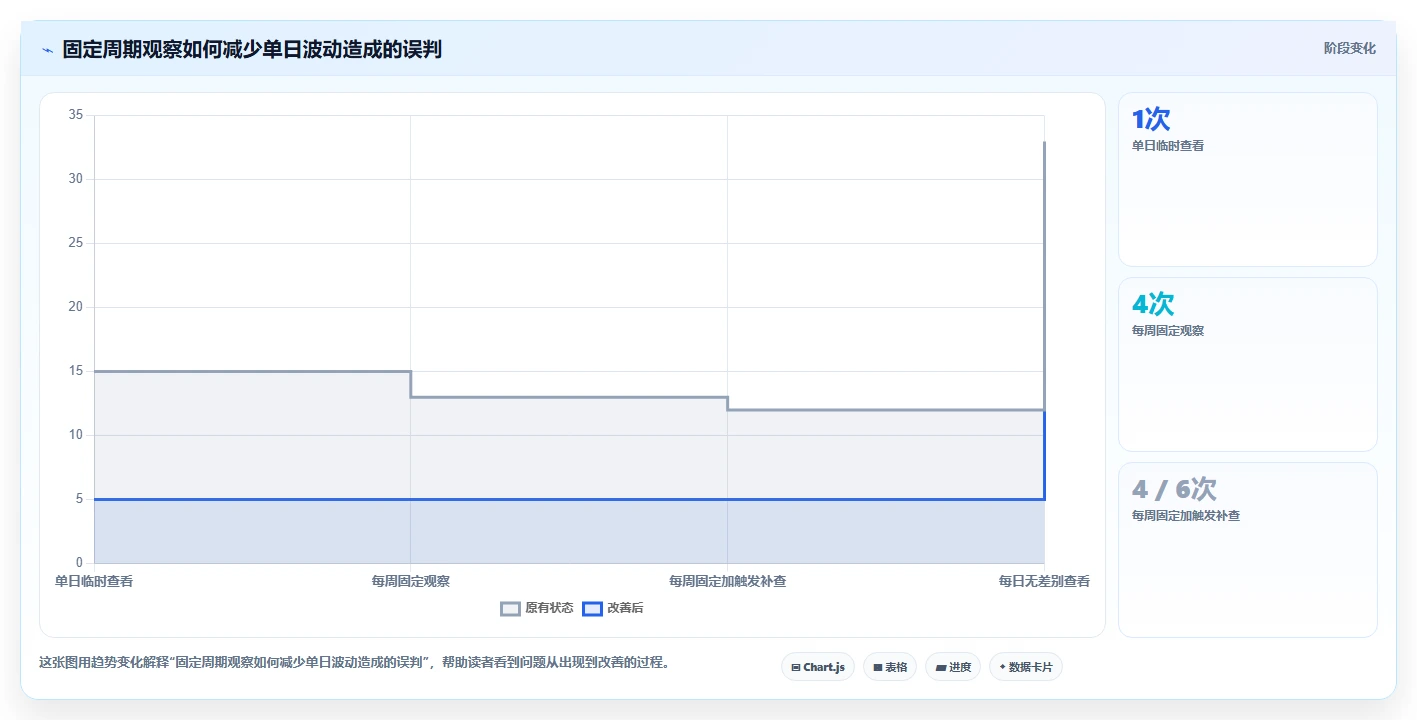Click the card caption 每周固定观察
The height and width of the screenshot is (720, 1417).
coord(1168,331)
